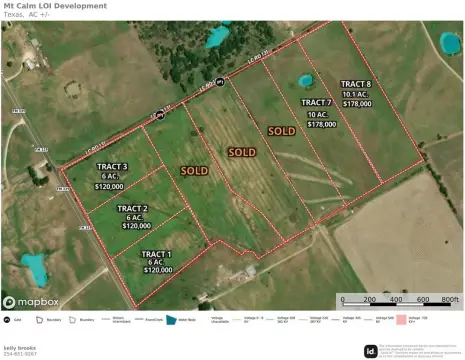
Task: Click the middle SOLD label
Action: tap(242, 153)
